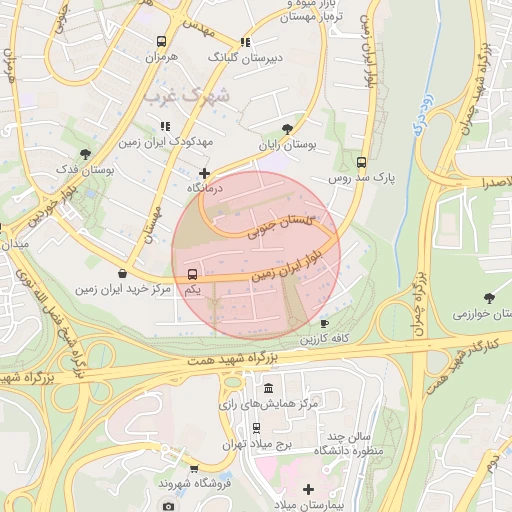
Task: Click the Khwarizmi park tree icon
Action: tap(489, 298)
